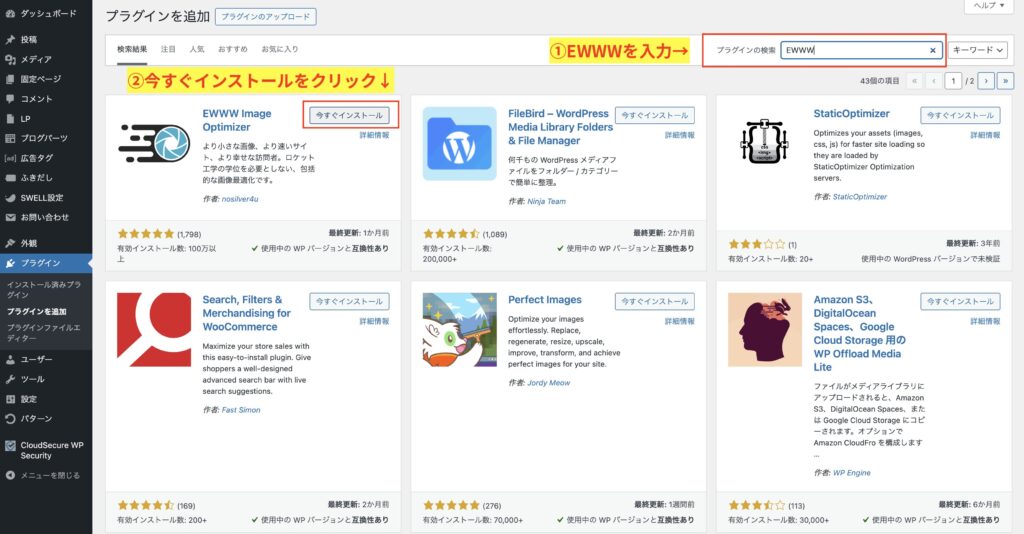Open the キーワード search type dropdown
Viewport: 1024px width, 534px height.
point(978,50)
